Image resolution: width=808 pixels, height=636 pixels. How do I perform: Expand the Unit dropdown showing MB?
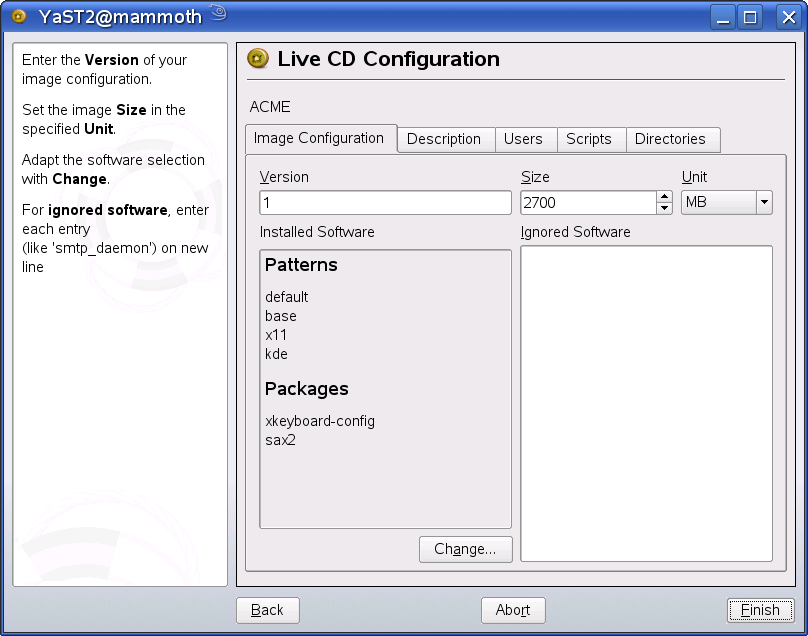pos(727,203)
